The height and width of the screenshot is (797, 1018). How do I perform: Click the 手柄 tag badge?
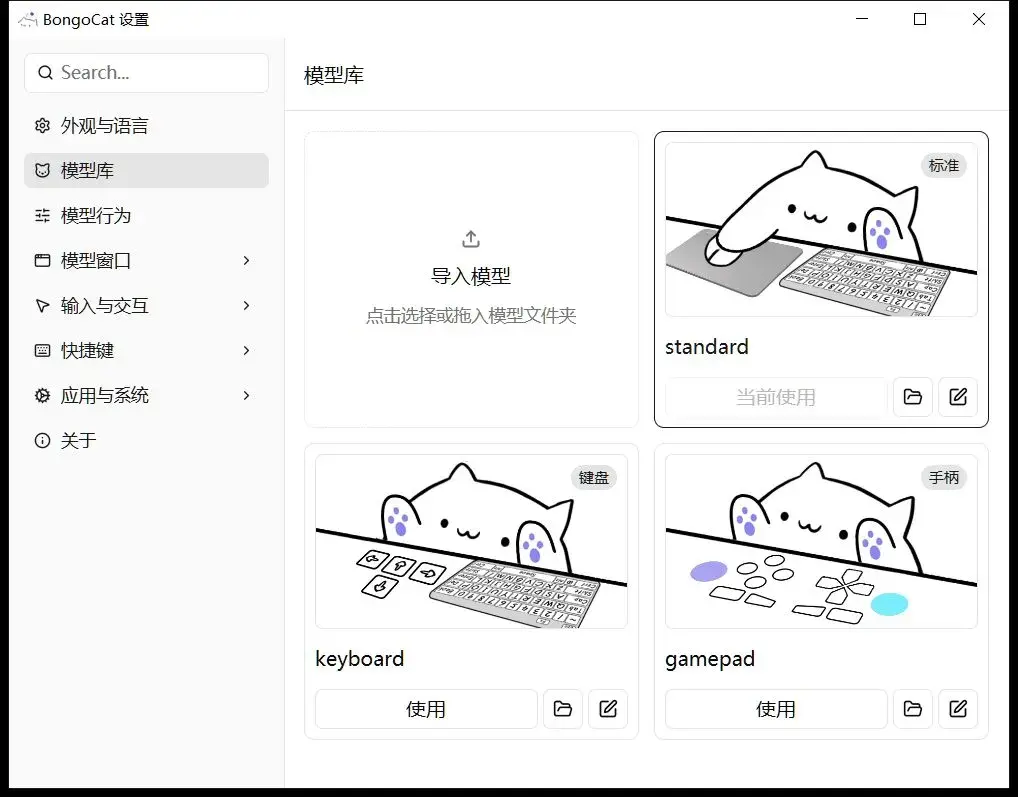(x=943, y=478)
